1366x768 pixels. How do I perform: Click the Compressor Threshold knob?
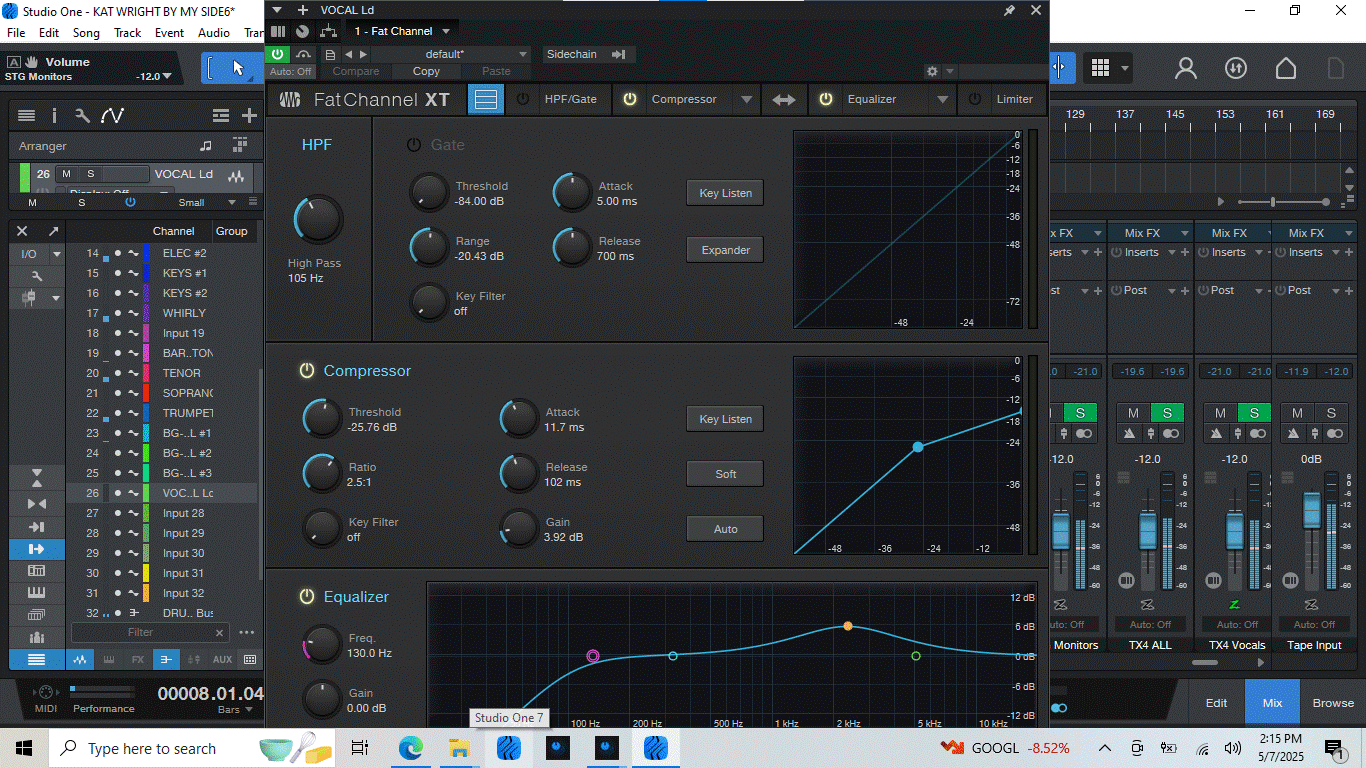[x=322, y=418]
